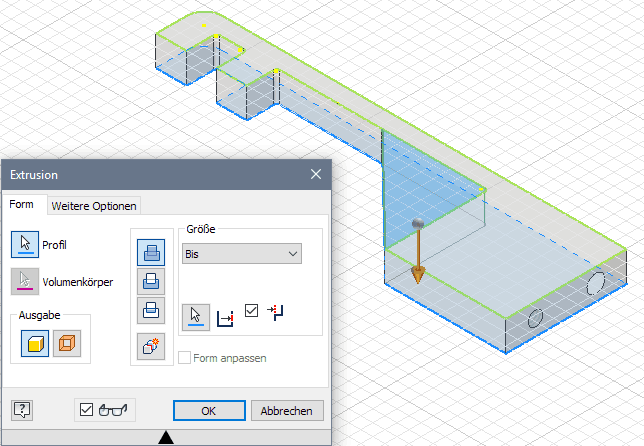
Task: Choose the Intersect operation button
Action: (x=150, y=310)
